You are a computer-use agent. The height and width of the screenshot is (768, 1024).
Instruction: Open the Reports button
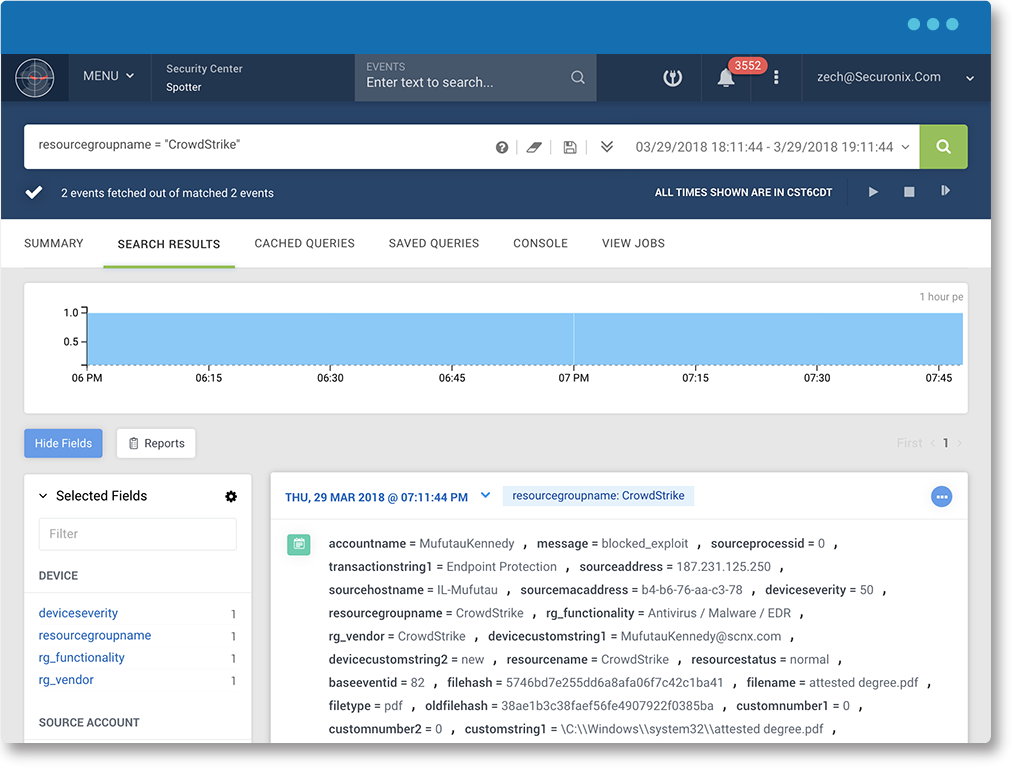[156, 443]
